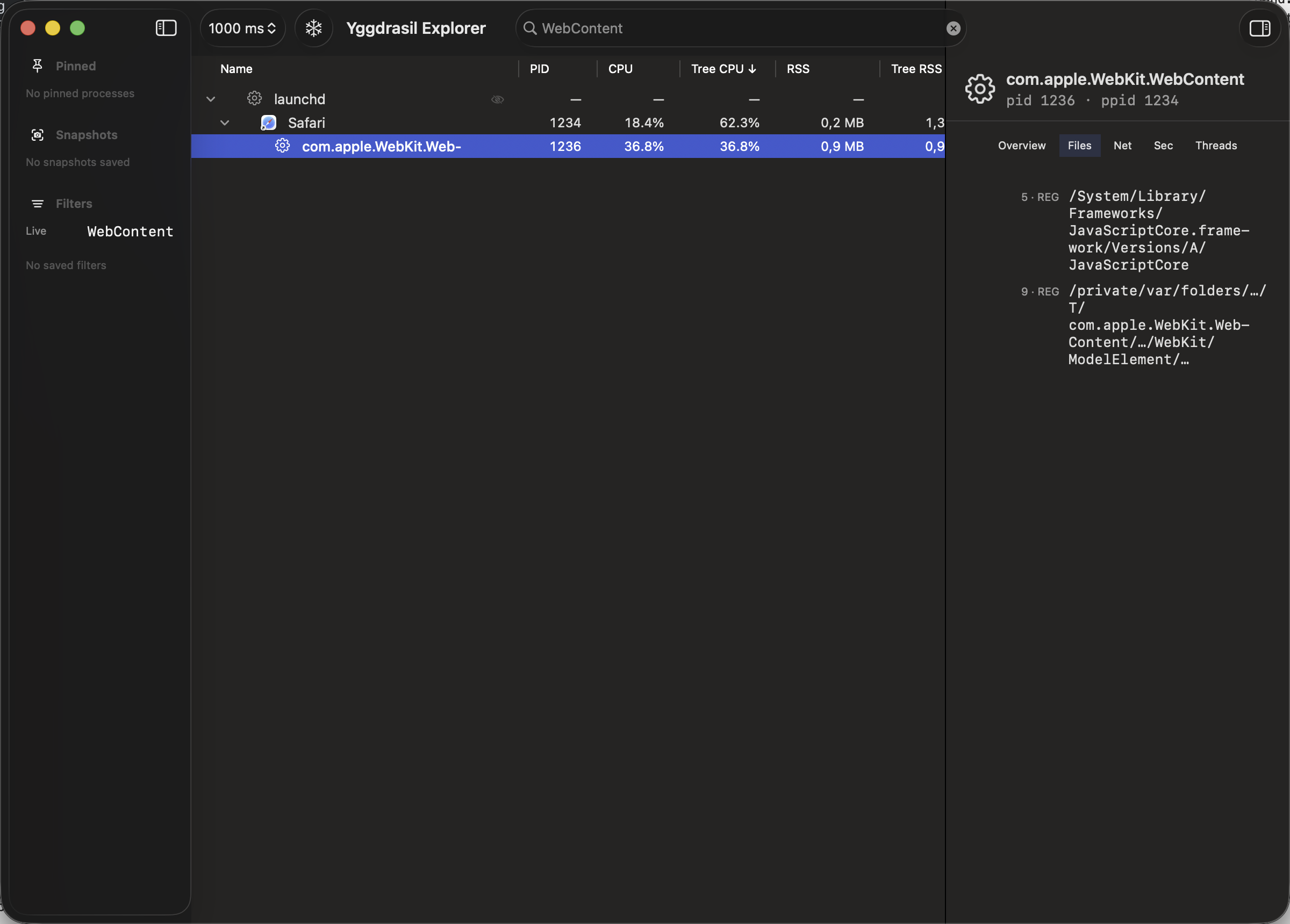1290x924 pixels.
Task: Select the Safari process row
Action: tap(568, 122)
